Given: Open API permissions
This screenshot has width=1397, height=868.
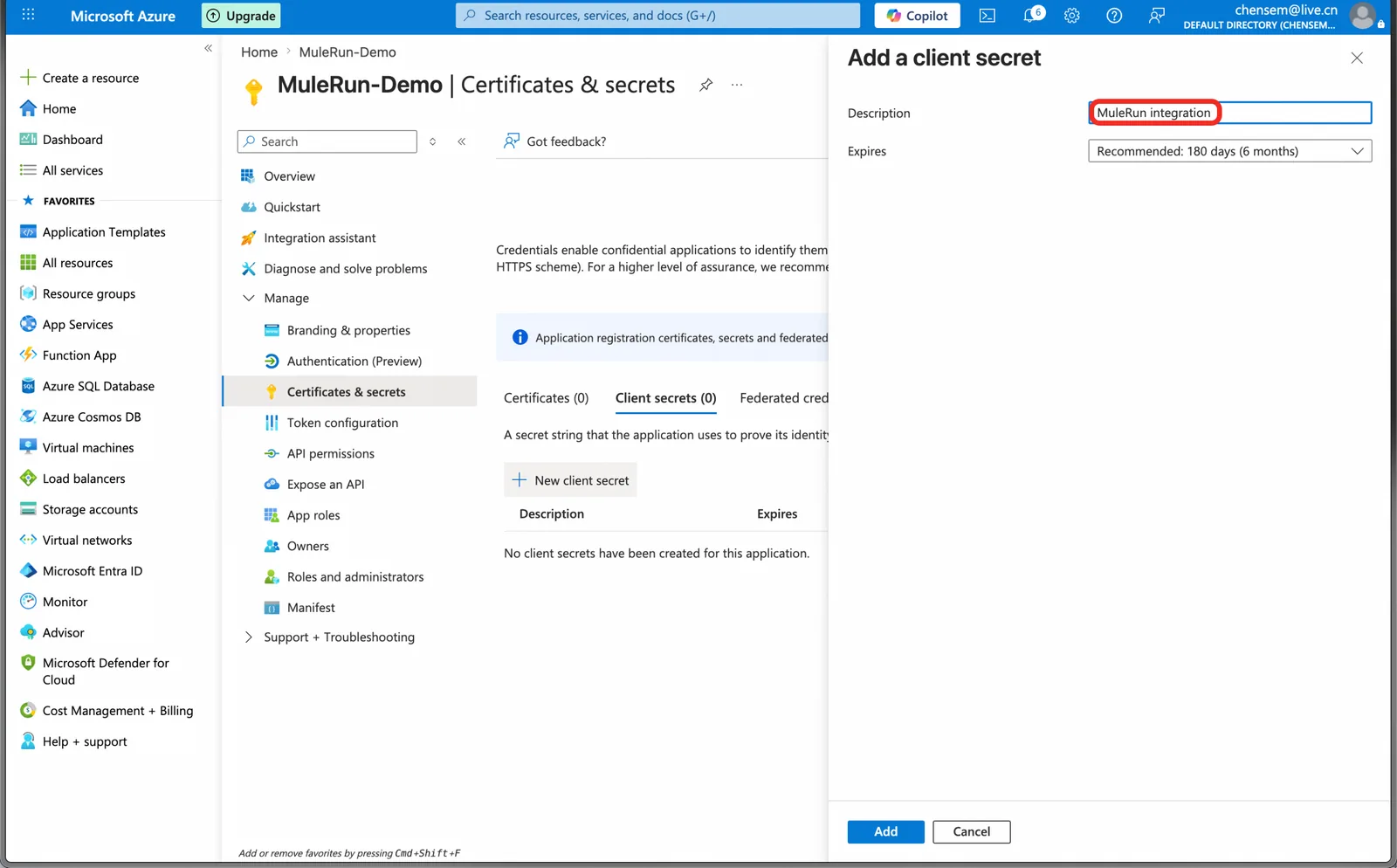Looking at the screenshot, I should click(x=331, y=454).
